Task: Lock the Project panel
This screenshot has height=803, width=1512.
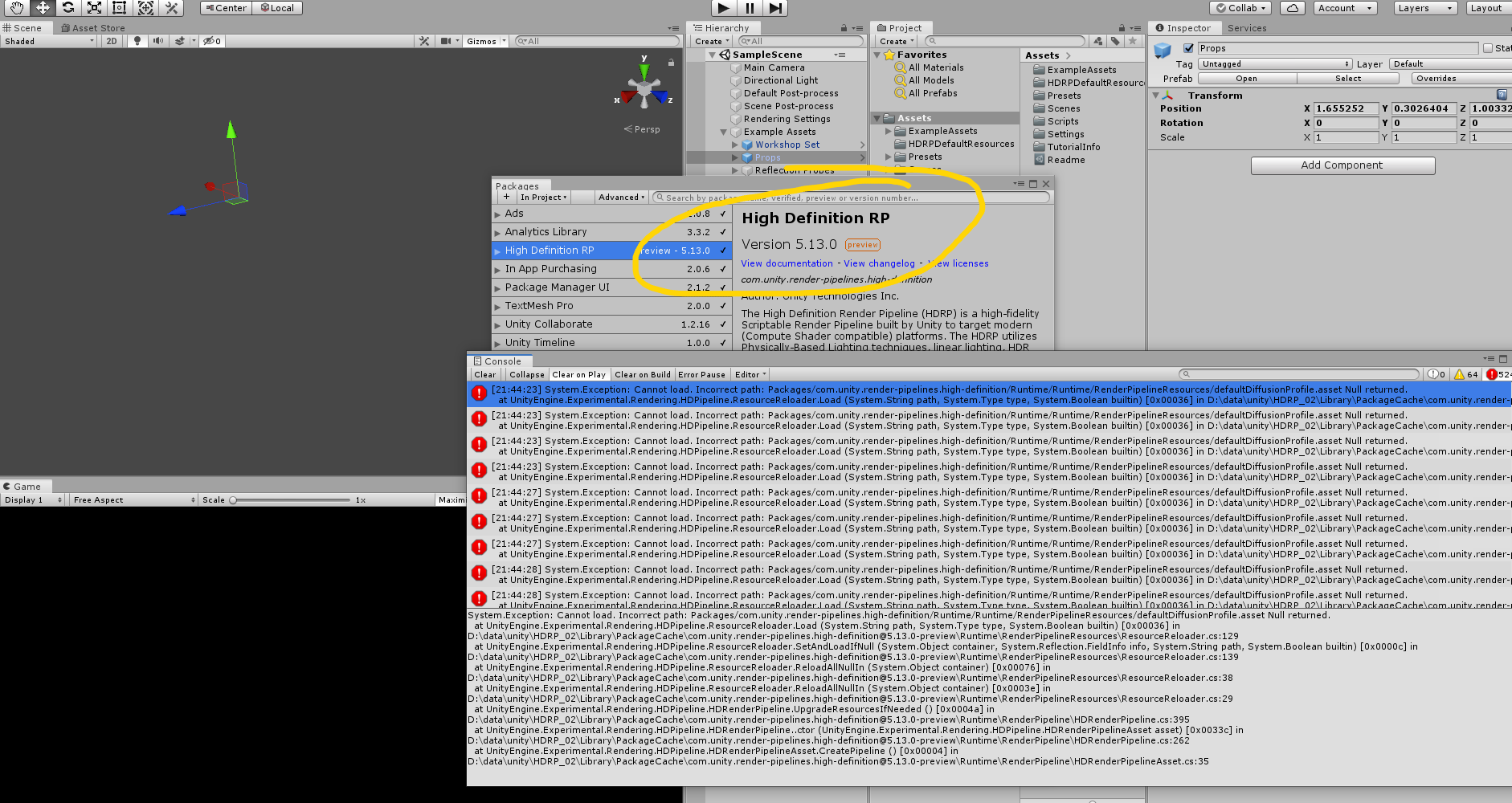Action: [x=1122, y=28]
